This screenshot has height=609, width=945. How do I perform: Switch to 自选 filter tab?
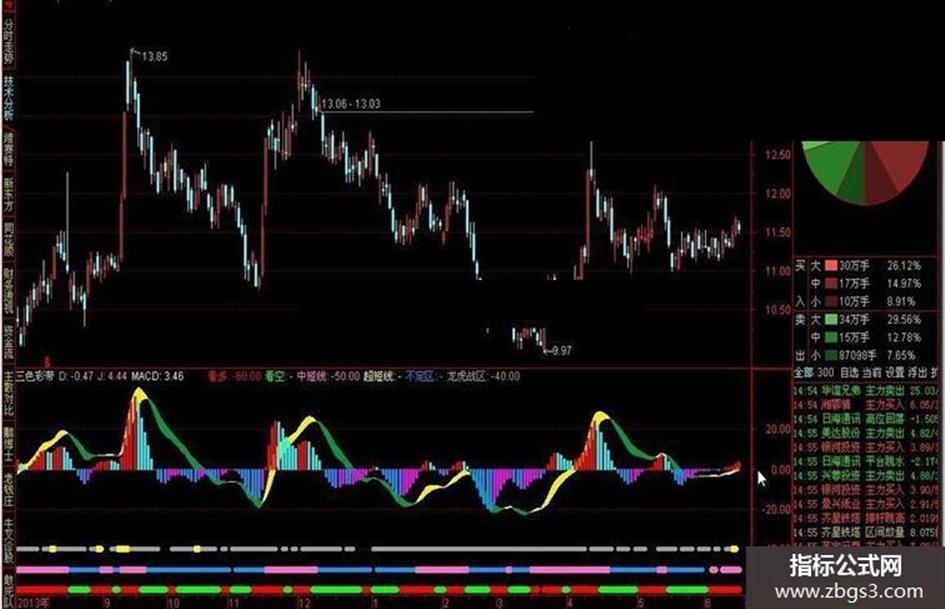(x=849, y=373)
